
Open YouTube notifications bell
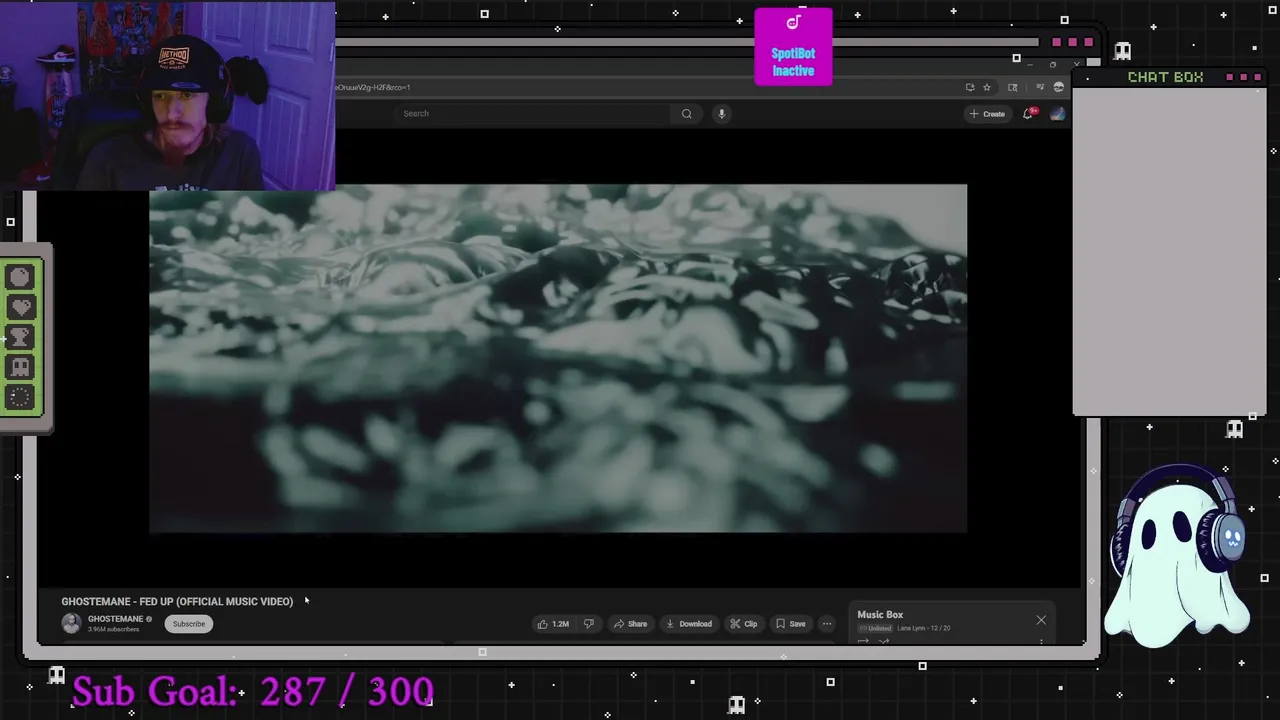pos(1028,114)
